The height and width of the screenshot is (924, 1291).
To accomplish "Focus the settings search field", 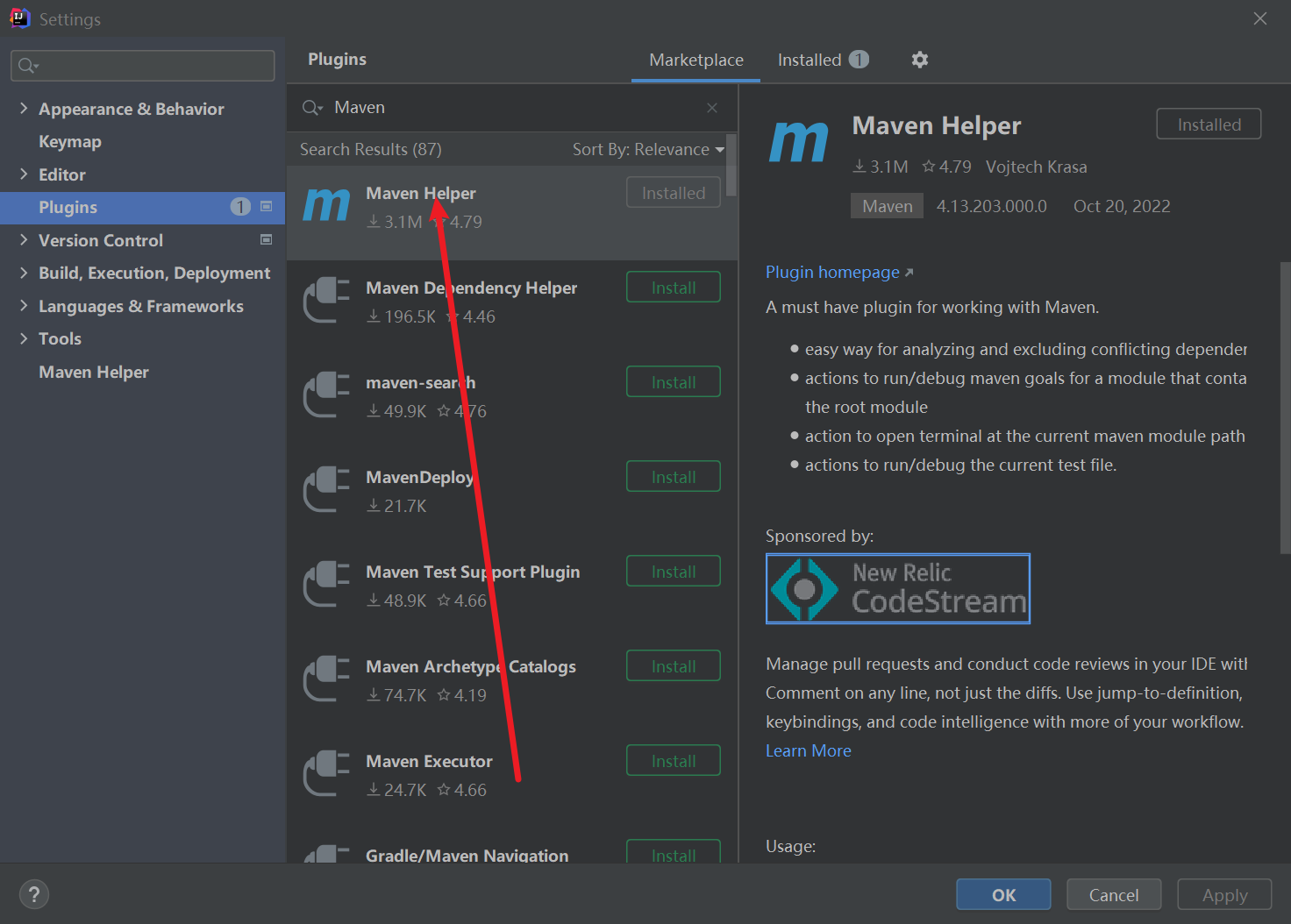I will tap(142, 66).
